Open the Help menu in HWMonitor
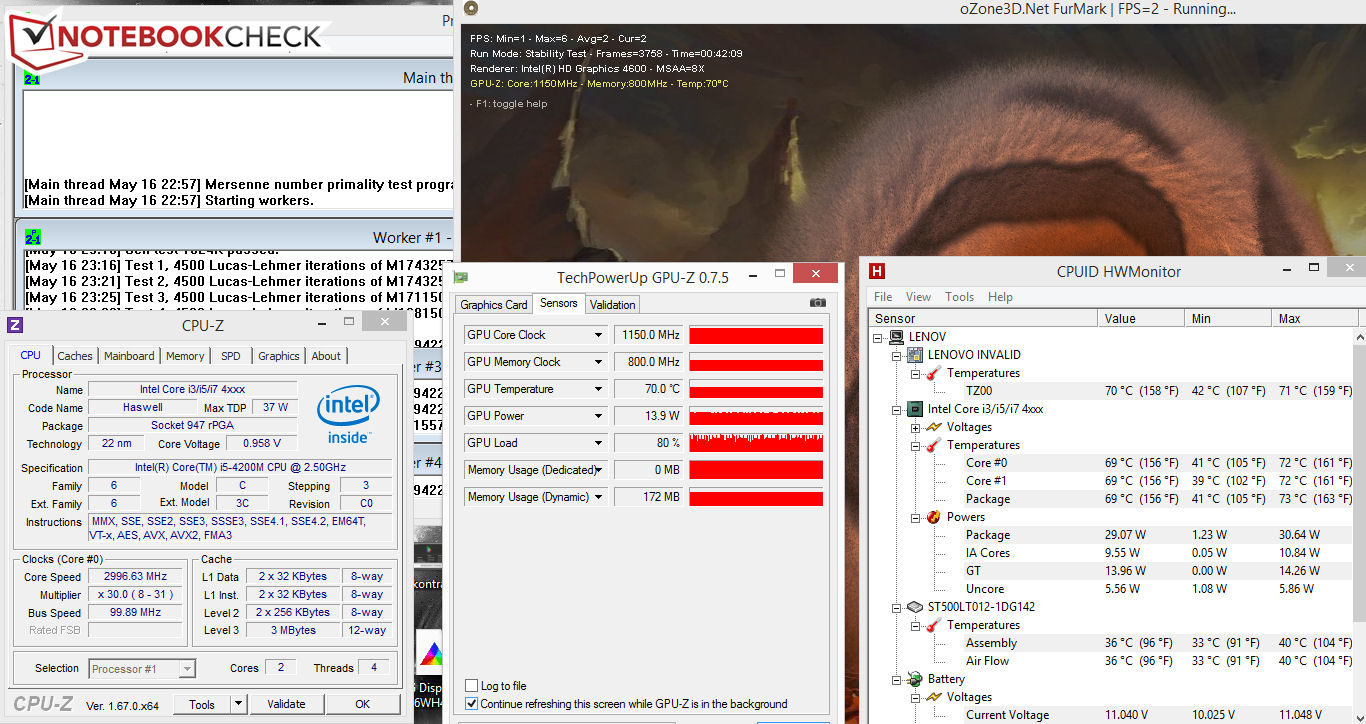Image resolution: width=1366 pixels, height=724 pixels. click(1000, 297)
